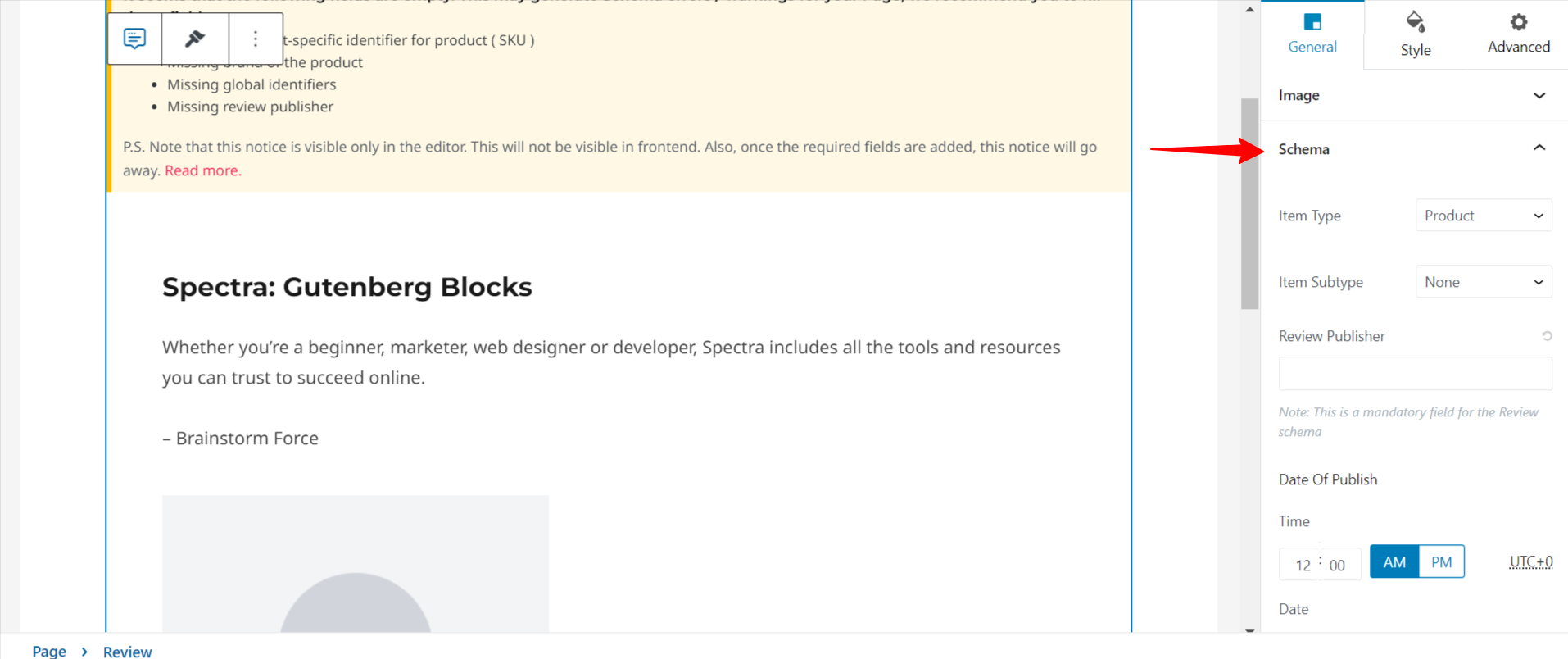This screenshot has height=659, width=1568.
Task: Click the Style paint bucket icon
Action: [x=1415, y=22]
